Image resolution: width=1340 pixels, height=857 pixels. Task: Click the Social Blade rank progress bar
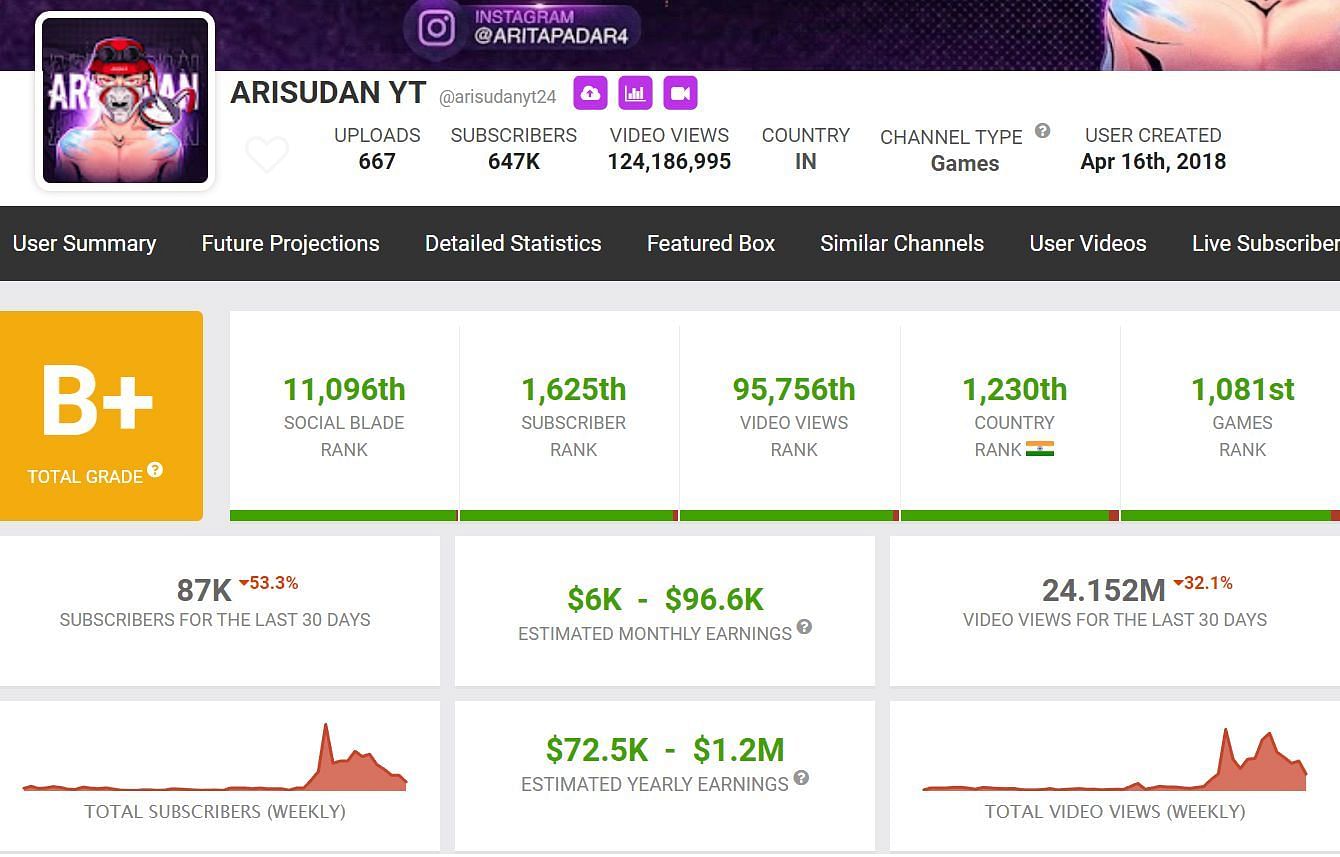[344, 516]
